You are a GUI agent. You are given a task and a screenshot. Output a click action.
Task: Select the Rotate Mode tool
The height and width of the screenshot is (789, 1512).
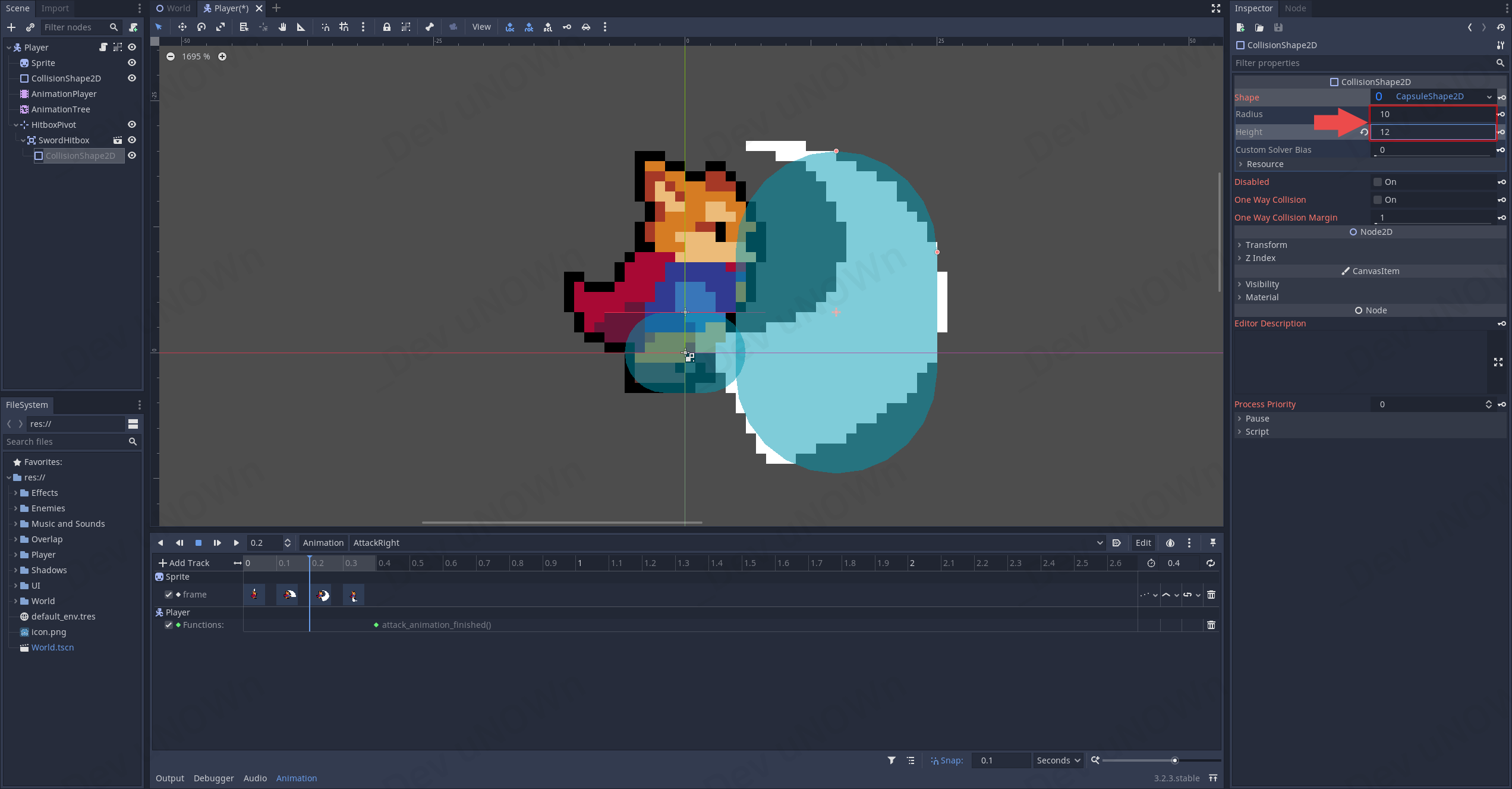tap(201, 27)
